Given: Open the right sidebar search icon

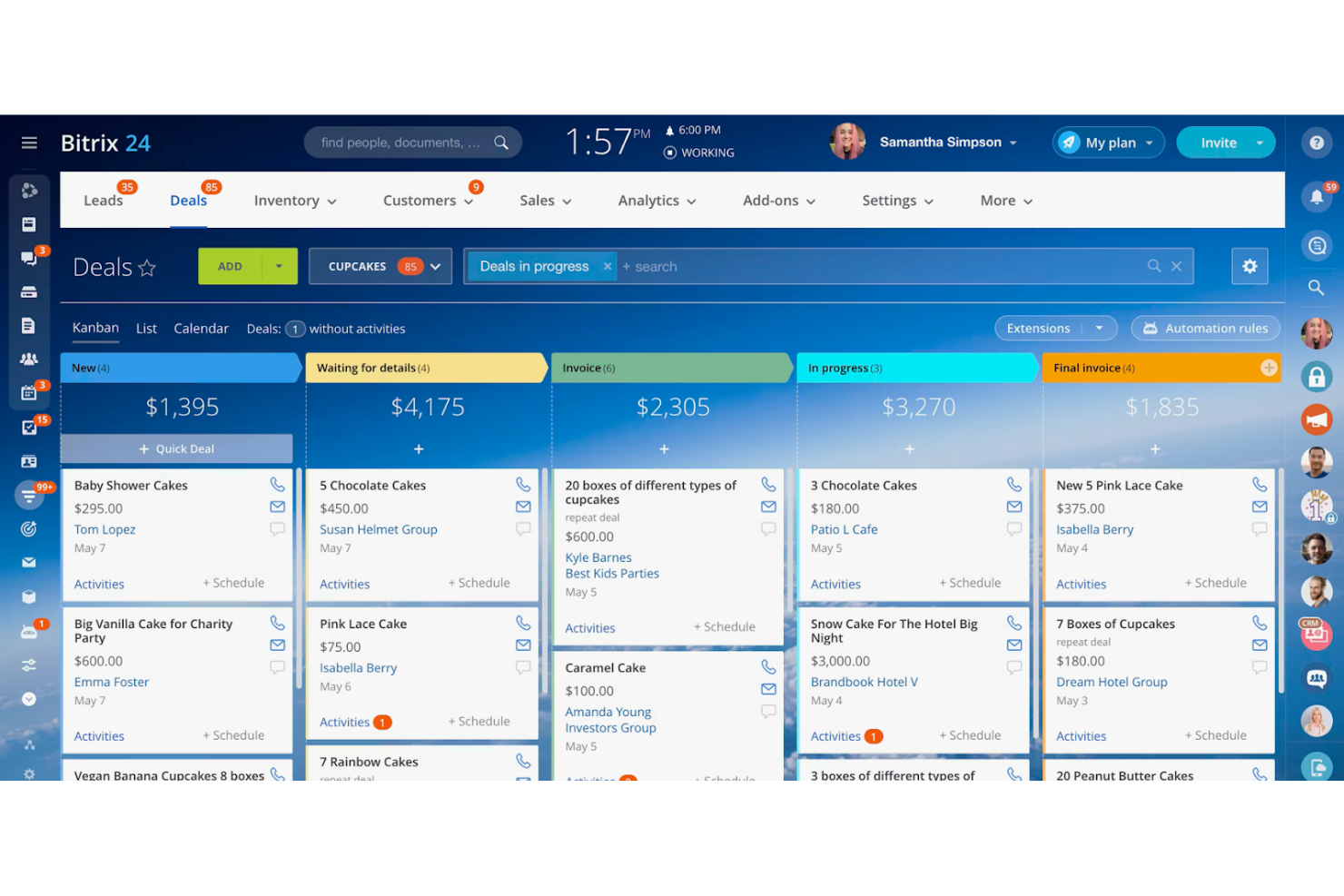Looking at the screenshot, I should tap(1316, 288).
